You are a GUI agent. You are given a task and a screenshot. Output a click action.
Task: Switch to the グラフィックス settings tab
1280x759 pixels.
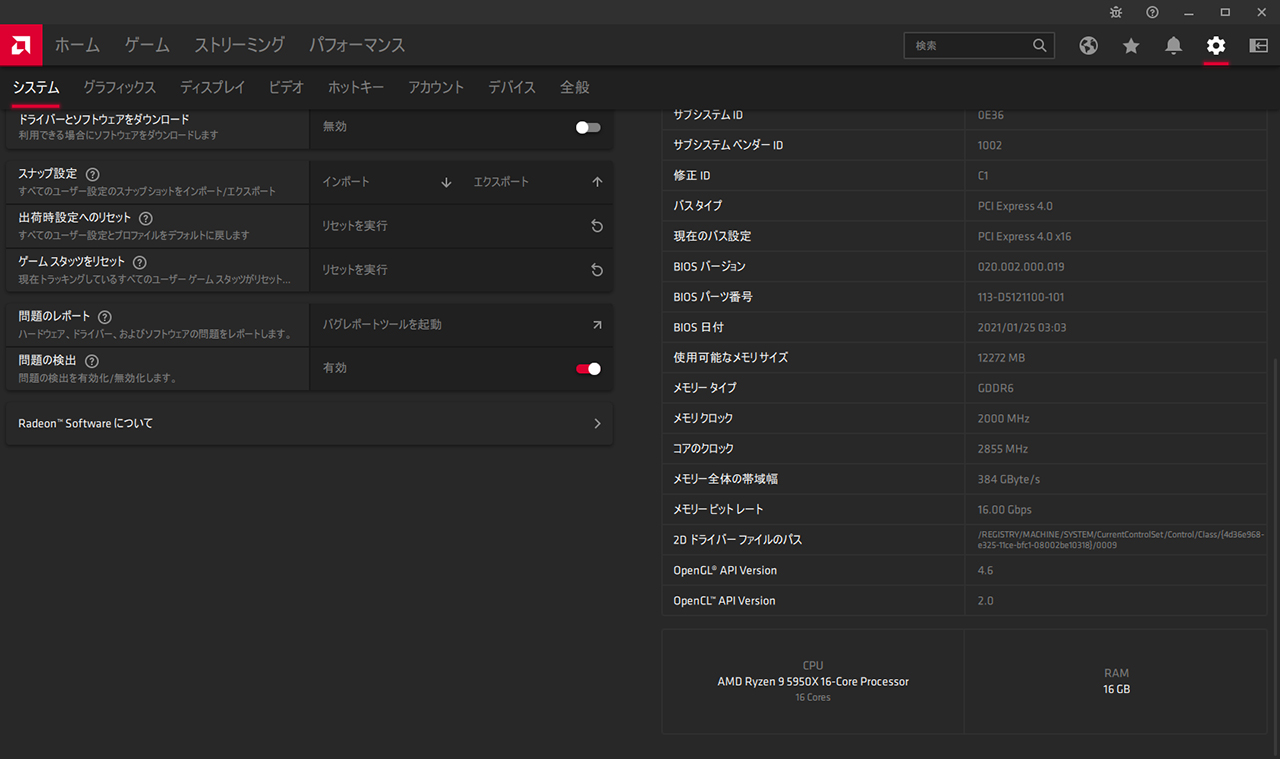point(120,88)
